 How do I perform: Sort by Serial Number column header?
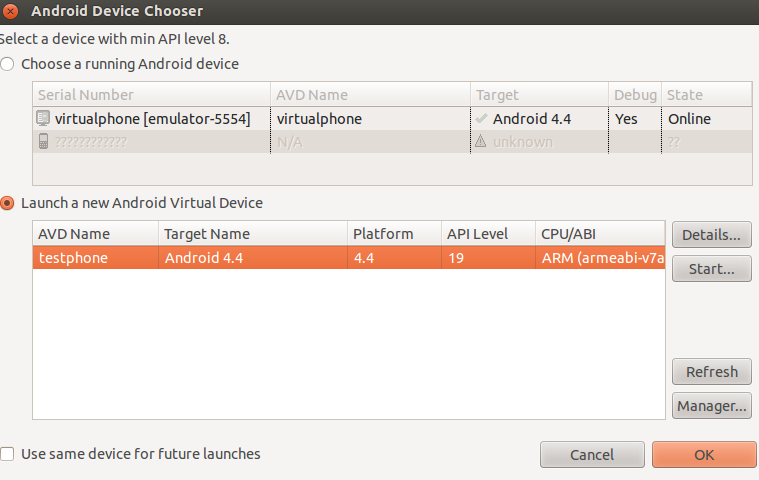pyautogui.click(x=85, y=95)
